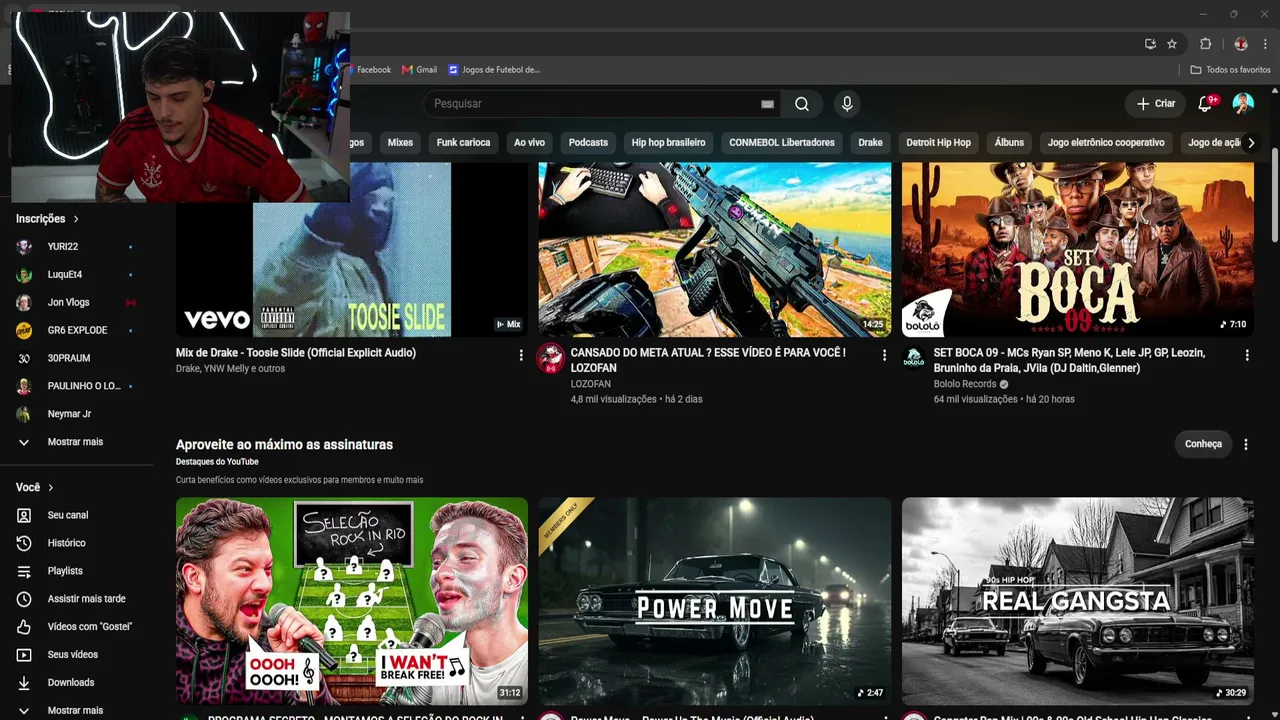1280x720 pixels.
Task: Select the CONMEBOL Libertadores chip
Action: coord(782,143)
